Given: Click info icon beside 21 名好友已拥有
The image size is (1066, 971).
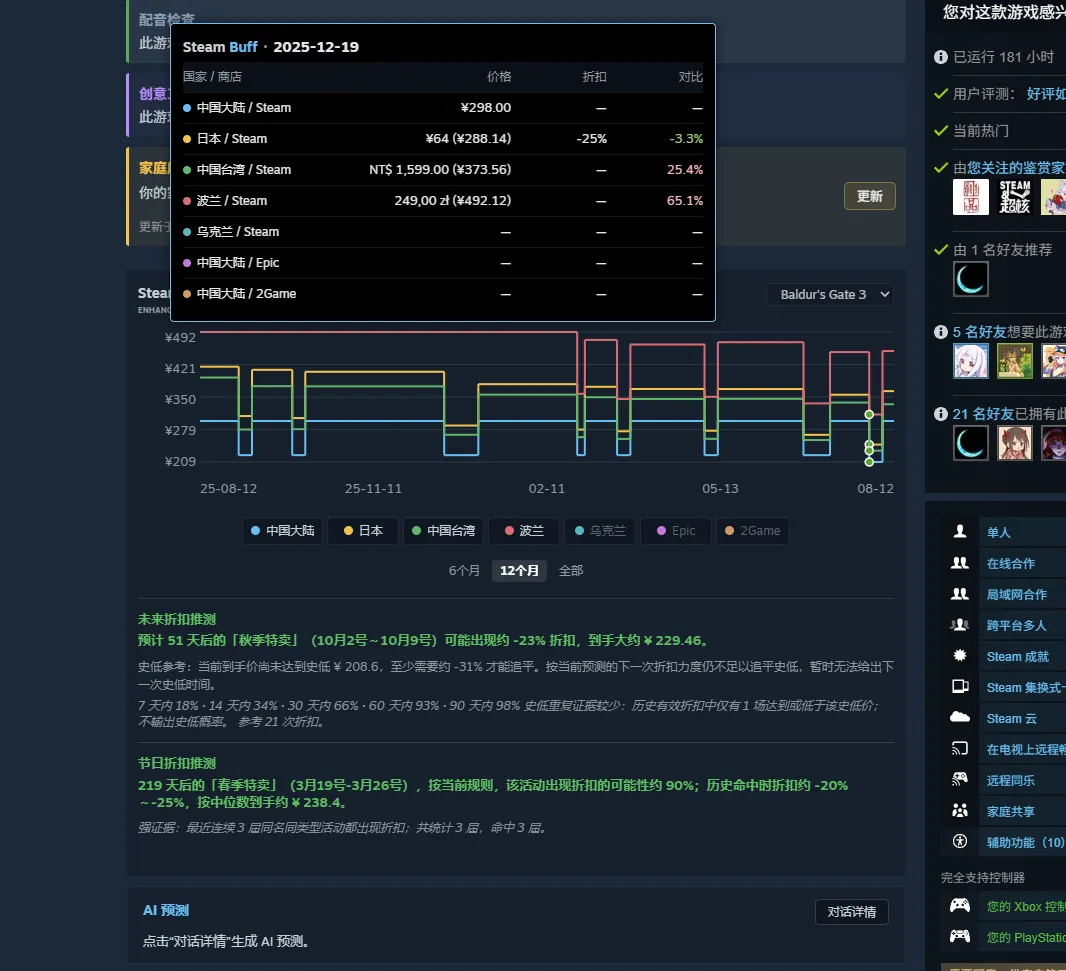Looking at the screenshot, I should 940,413.
